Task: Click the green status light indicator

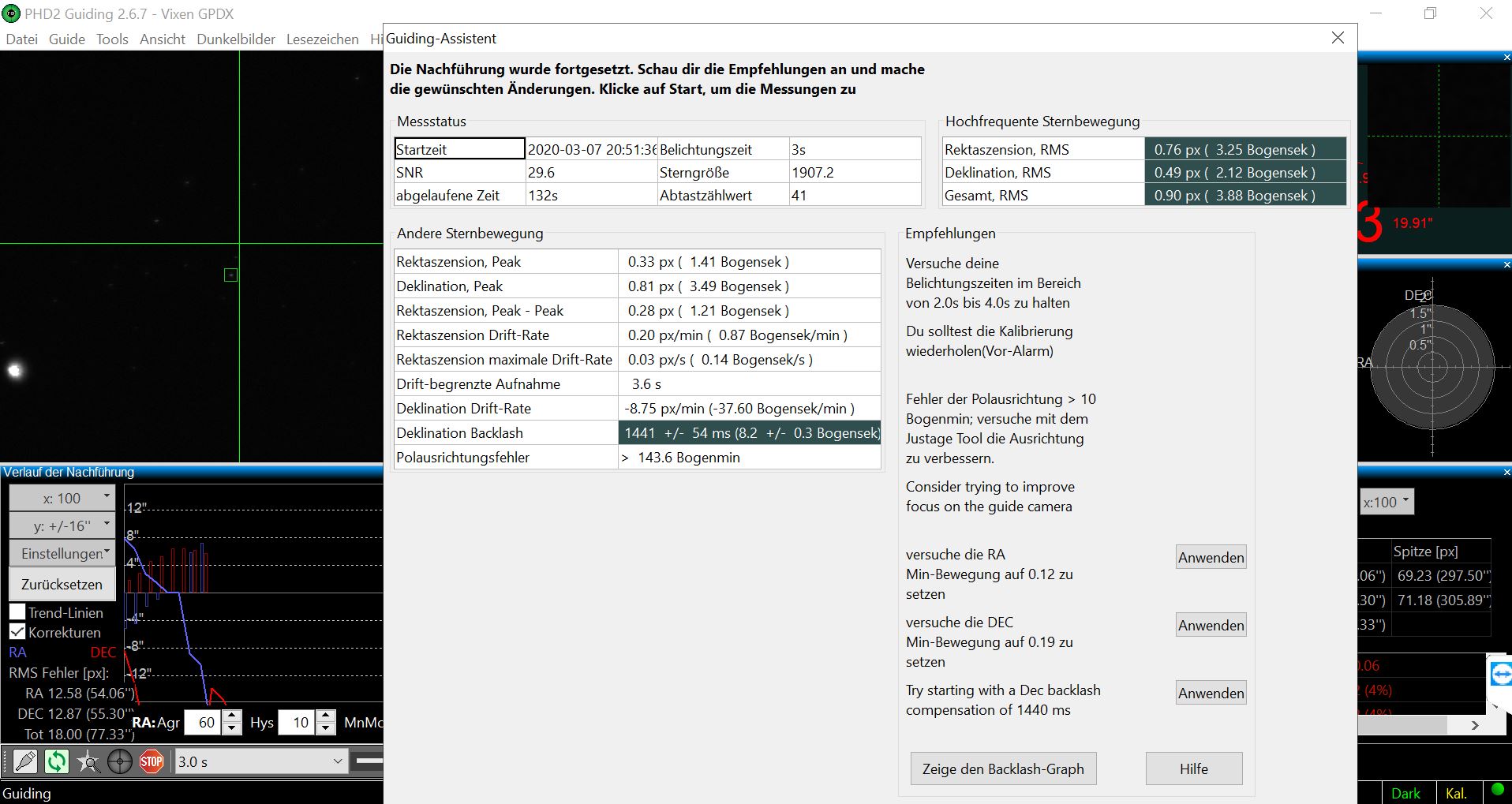Action: [1496, 789]
